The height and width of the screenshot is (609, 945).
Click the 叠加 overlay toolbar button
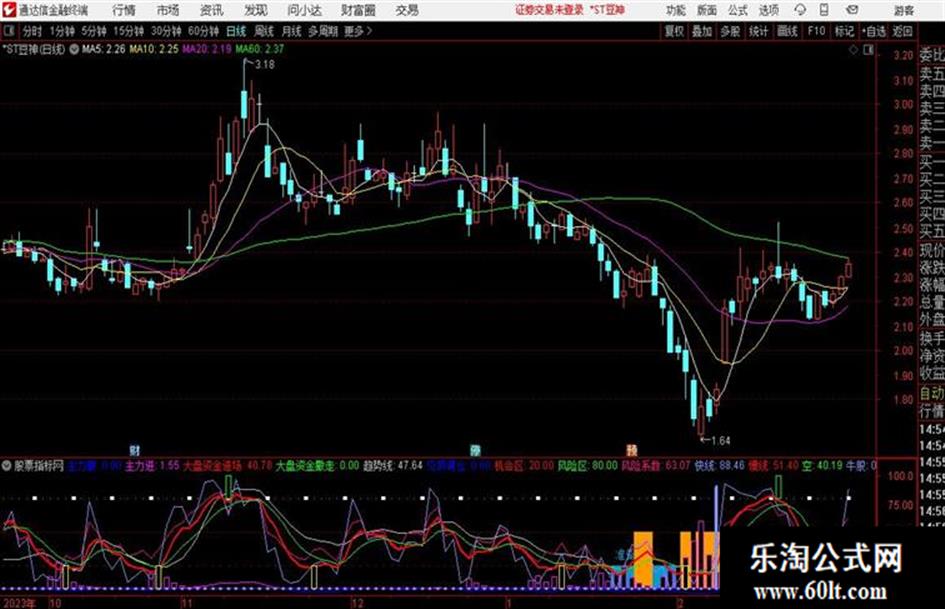point(702,31)
